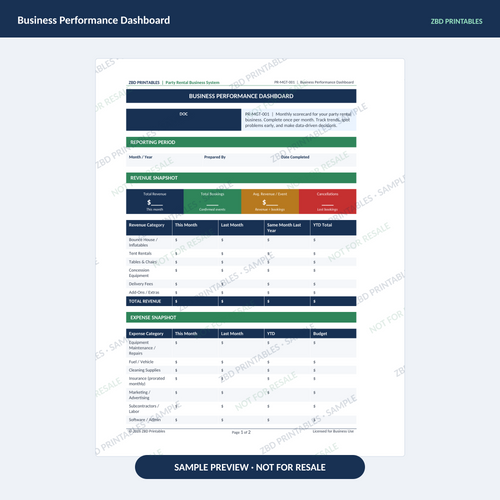Click the page title Business Performance Dashboard
500x500 pixels.
[x=94, y=20]
